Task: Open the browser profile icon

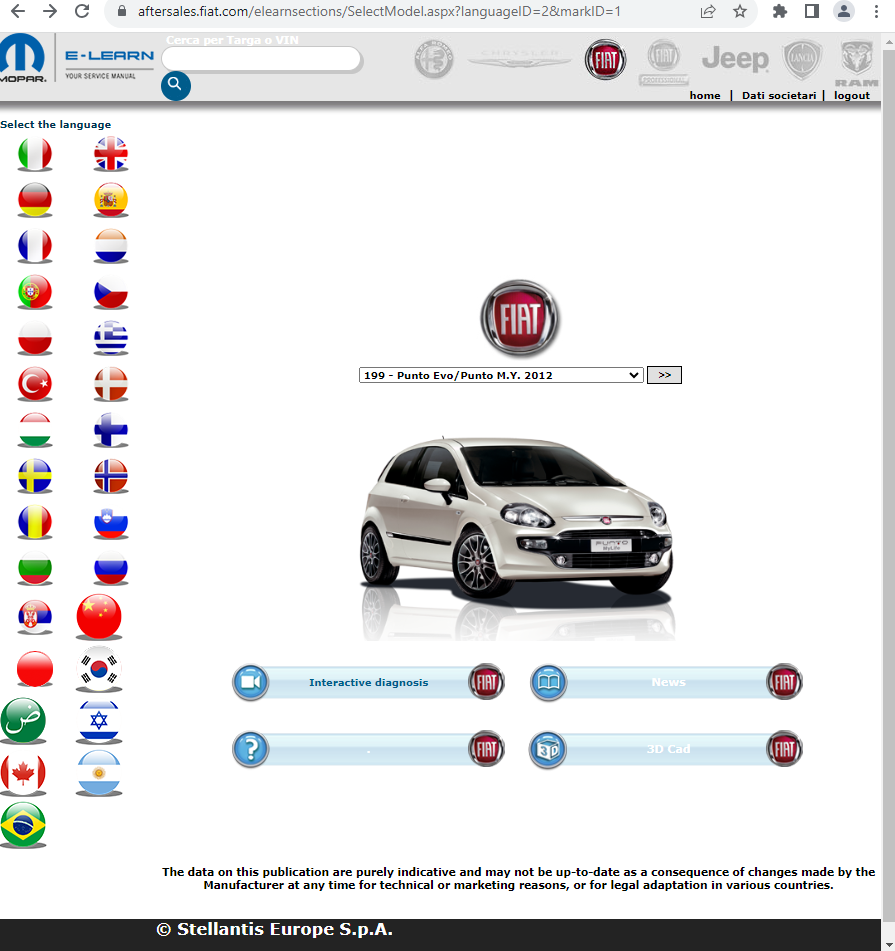Action: [x=843, y=11]
